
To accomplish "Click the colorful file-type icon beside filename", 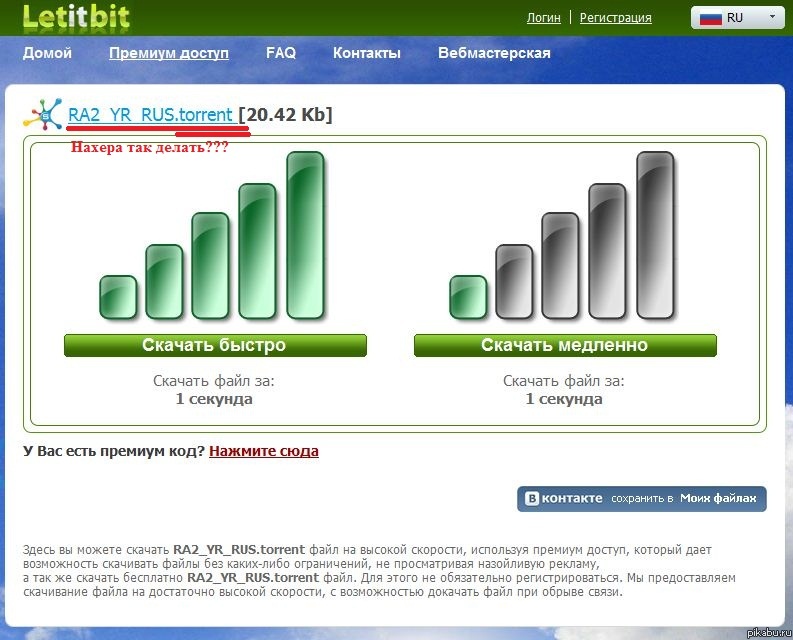I will 43,116.
